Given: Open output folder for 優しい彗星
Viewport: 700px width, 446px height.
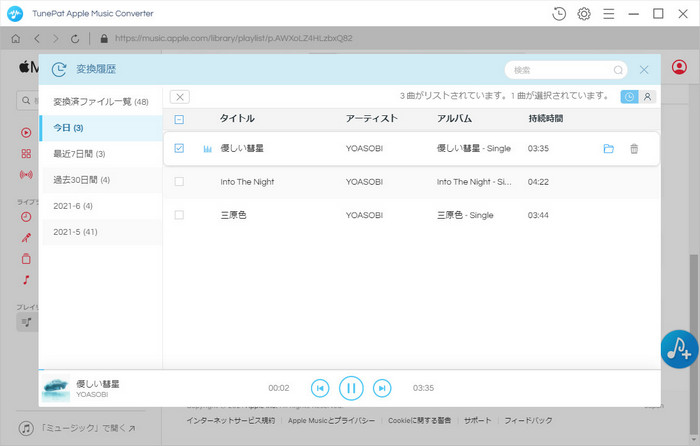Looking at the screenshot, I should (608, 149).
